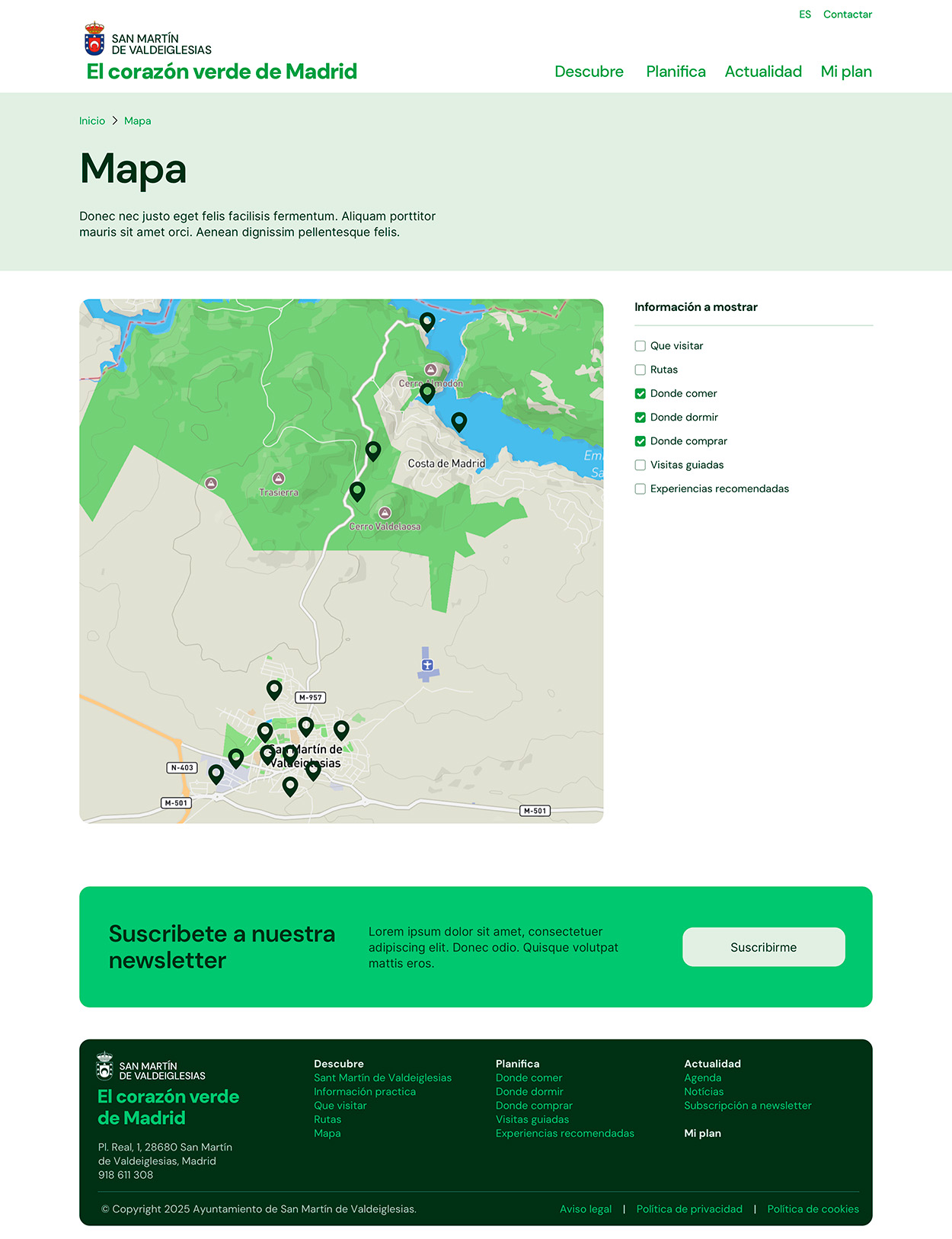952x1239 pixels.
Task: Select the map pin just above the M-957 road label
Action: [x=274, y=690]
